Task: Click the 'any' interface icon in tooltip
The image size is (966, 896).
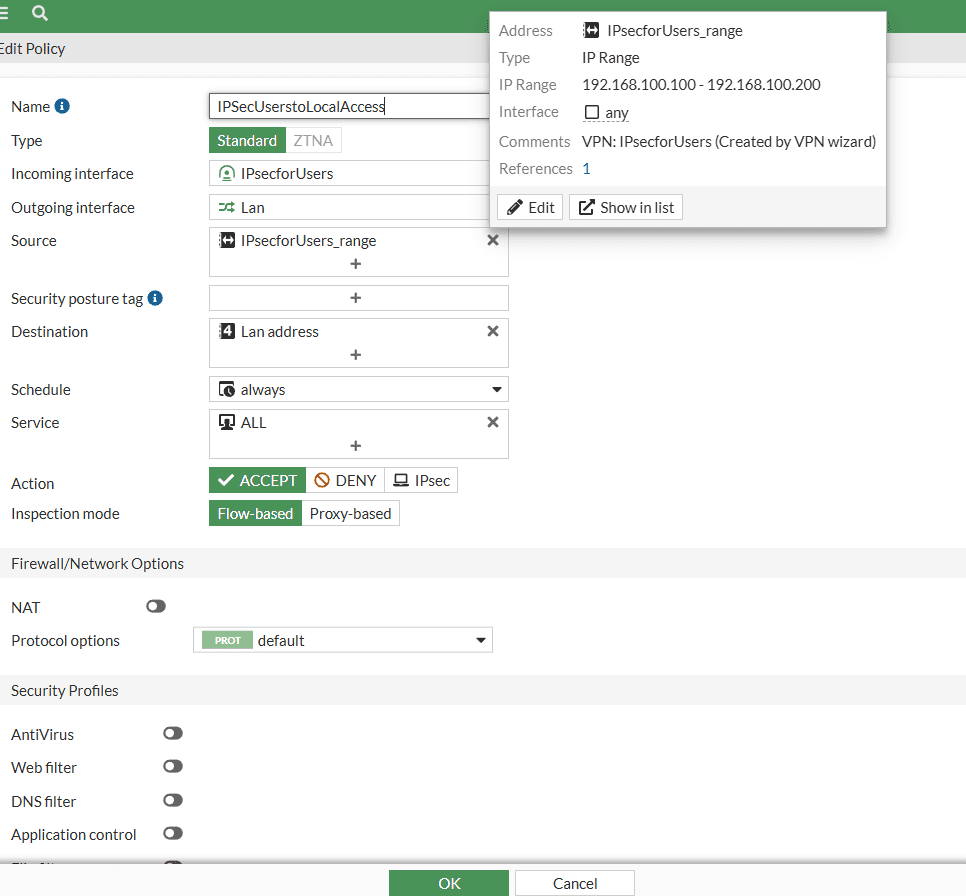Action: point(591,112)
